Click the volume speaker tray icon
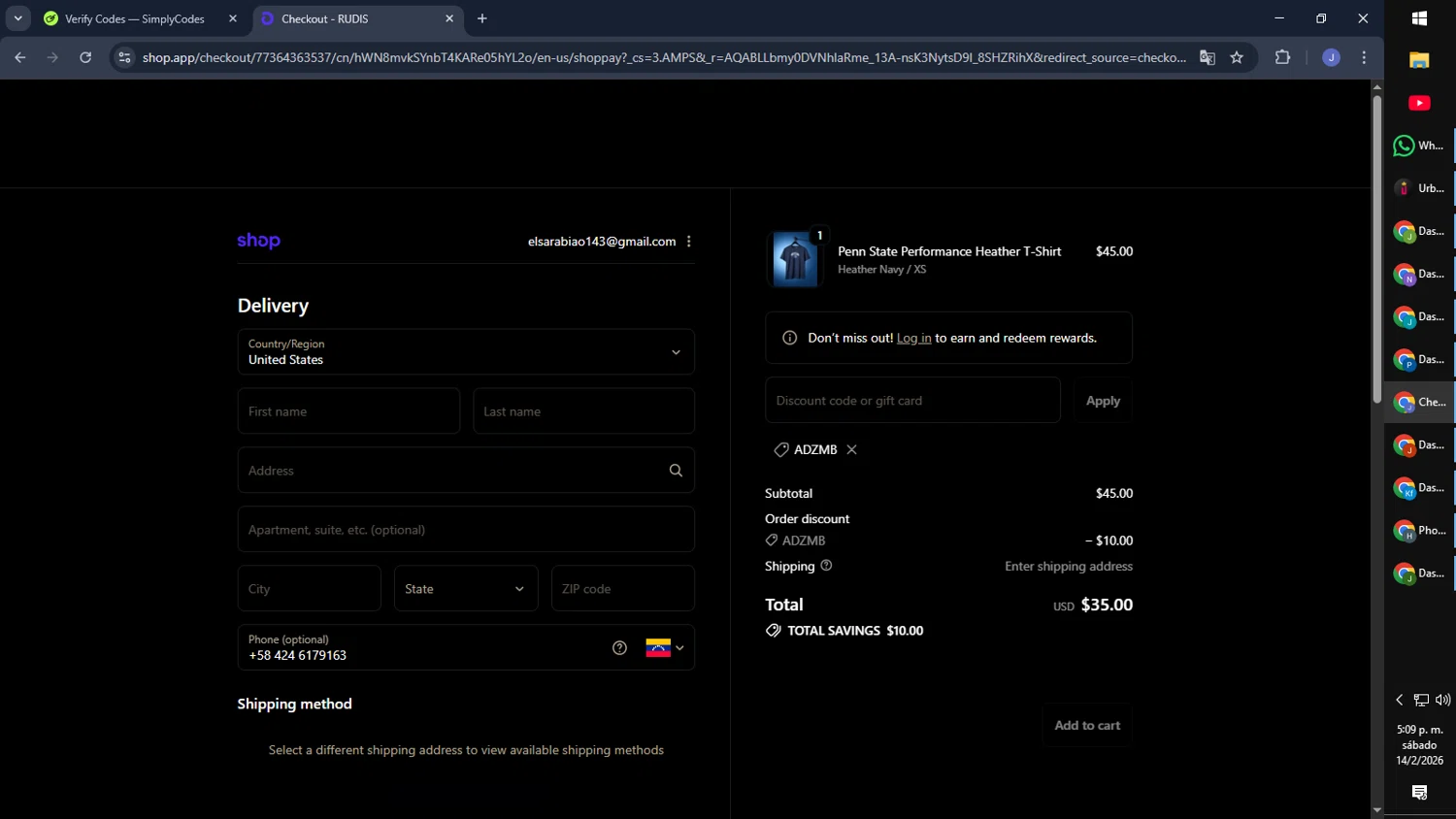Viewport: 1456px width, 819px height. pos(1442,700)
